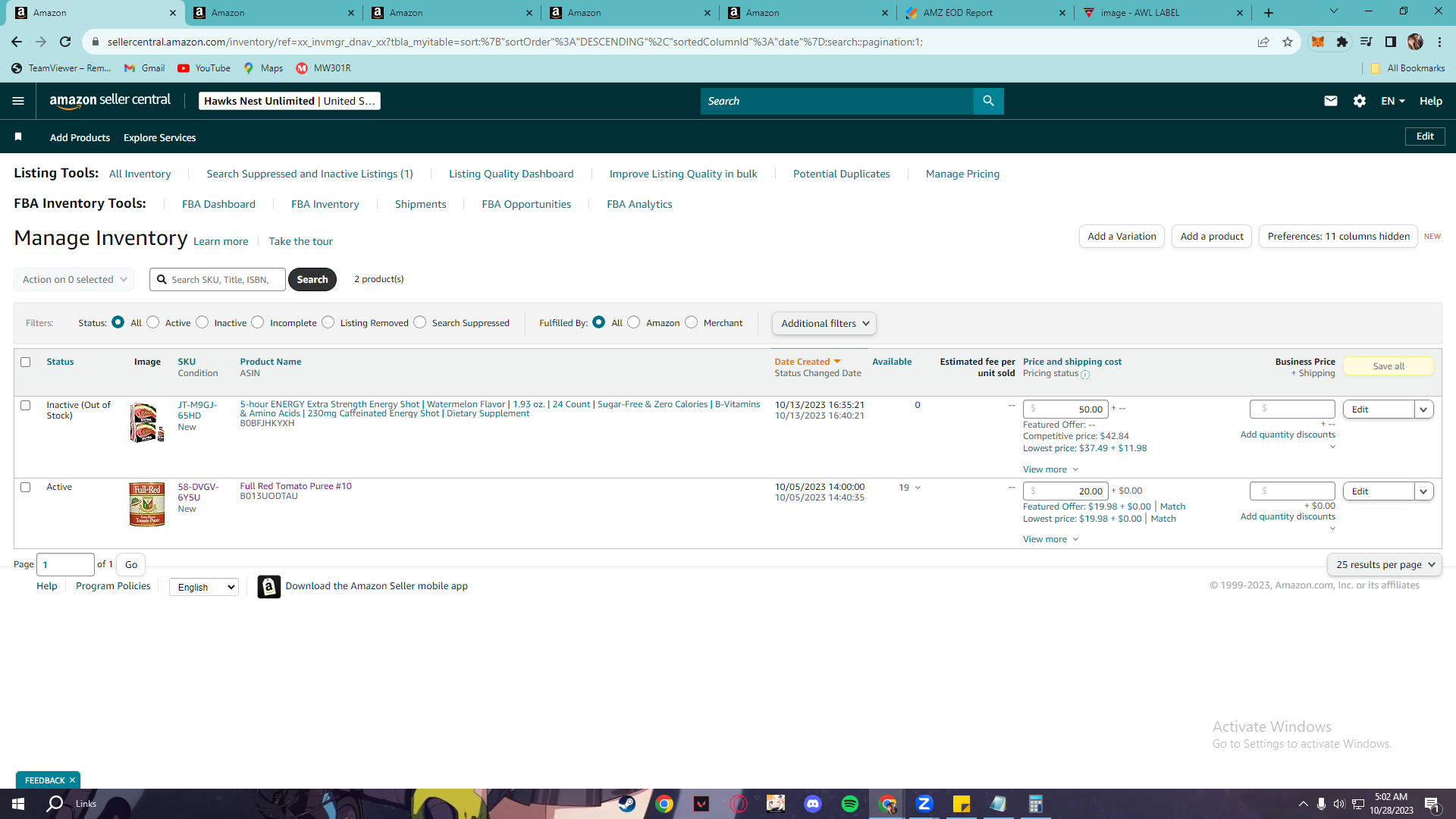Click the 5-hour ENERGY product thumbnail
This screenshot has height=819, width=1456.
pyautogui.click(x=147, y=422)
